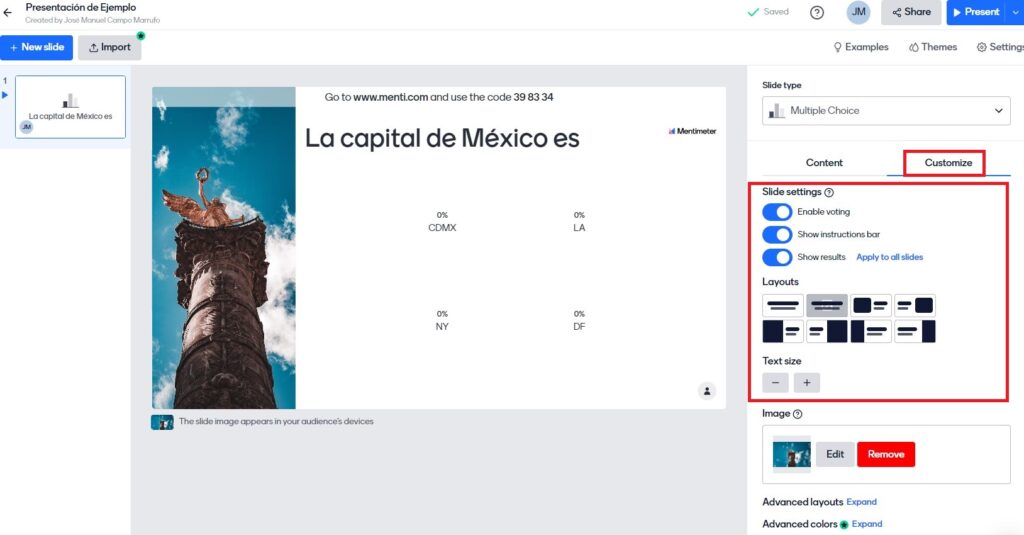Click the participant icon on slide preview
The width and height of the screenshot is (1024, 535).
706,390
